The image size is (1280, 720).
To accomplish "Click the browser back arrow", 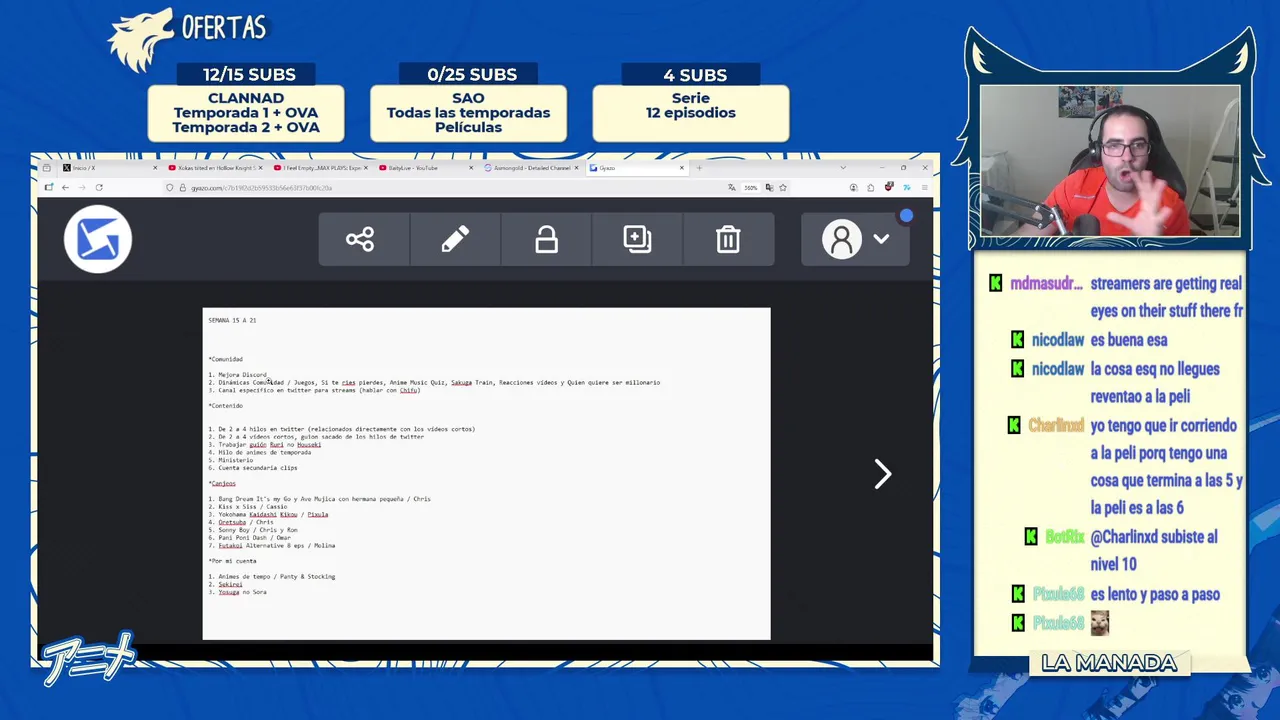I will (65, 188).
